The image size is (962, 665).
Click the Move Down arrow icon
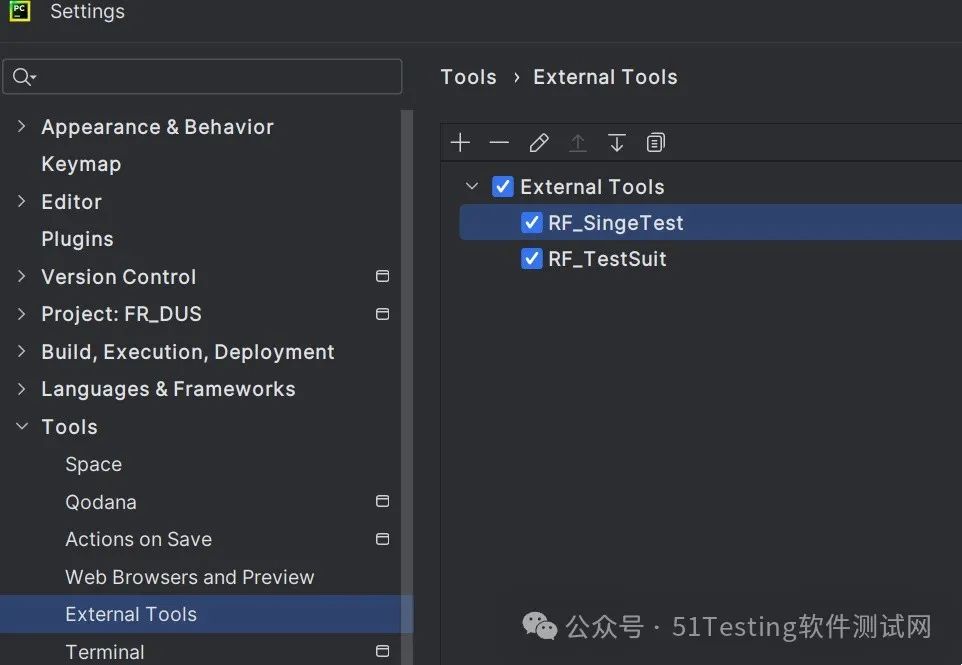coord(617,143)
